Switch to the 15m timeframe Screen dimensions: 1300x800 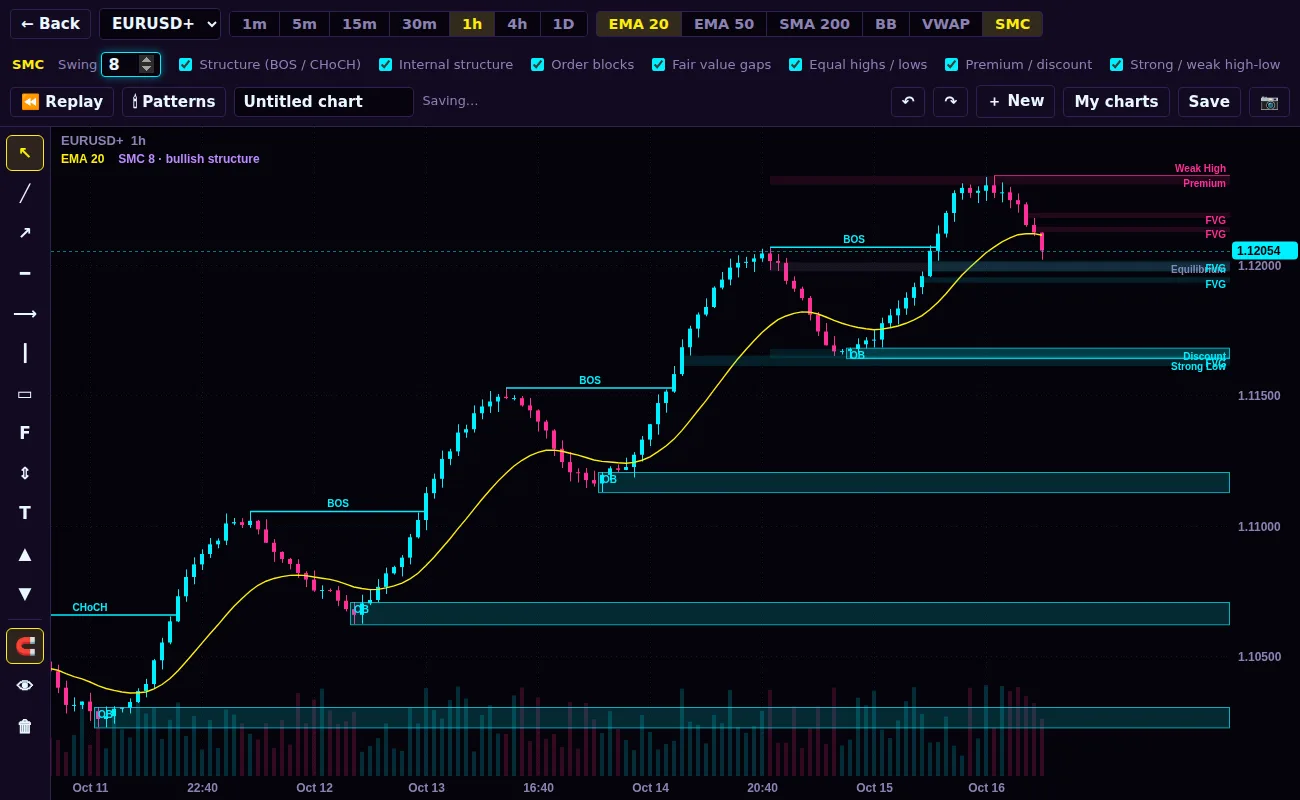click(x=359, y=24)
